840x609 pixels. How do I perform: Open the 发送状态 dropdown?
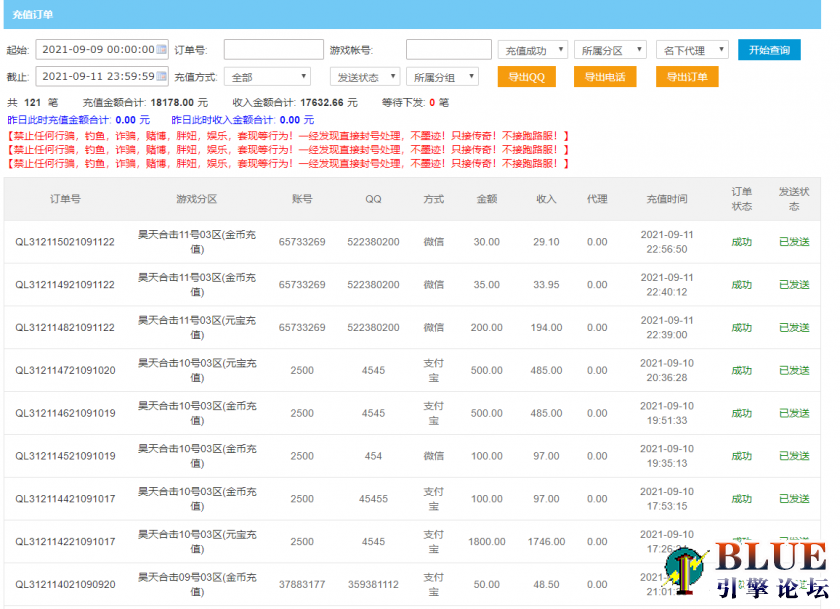(x=363, y=75)
